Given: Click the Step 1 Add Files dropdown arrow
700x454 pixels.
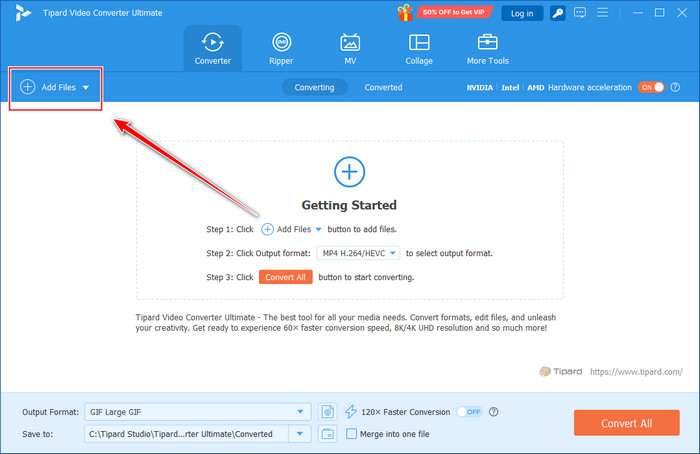Looking at the screenshot, I should point(318,229).
